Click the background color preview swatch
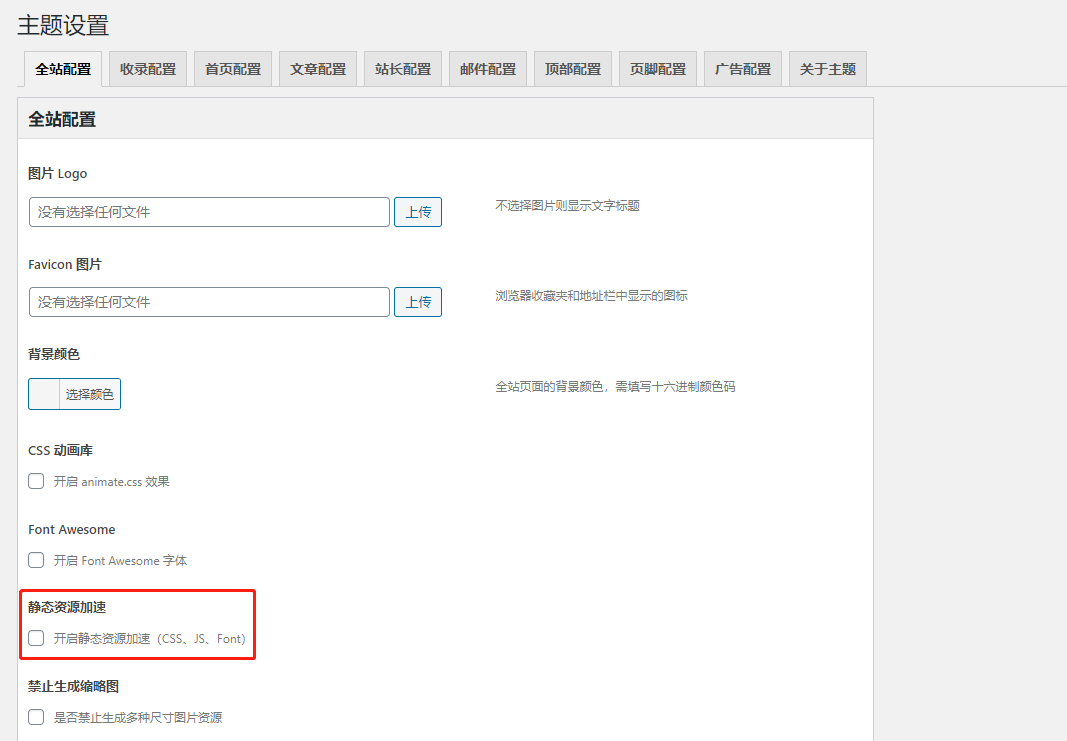The height and width of the screenshot is (741, 1067). point(41,393)
